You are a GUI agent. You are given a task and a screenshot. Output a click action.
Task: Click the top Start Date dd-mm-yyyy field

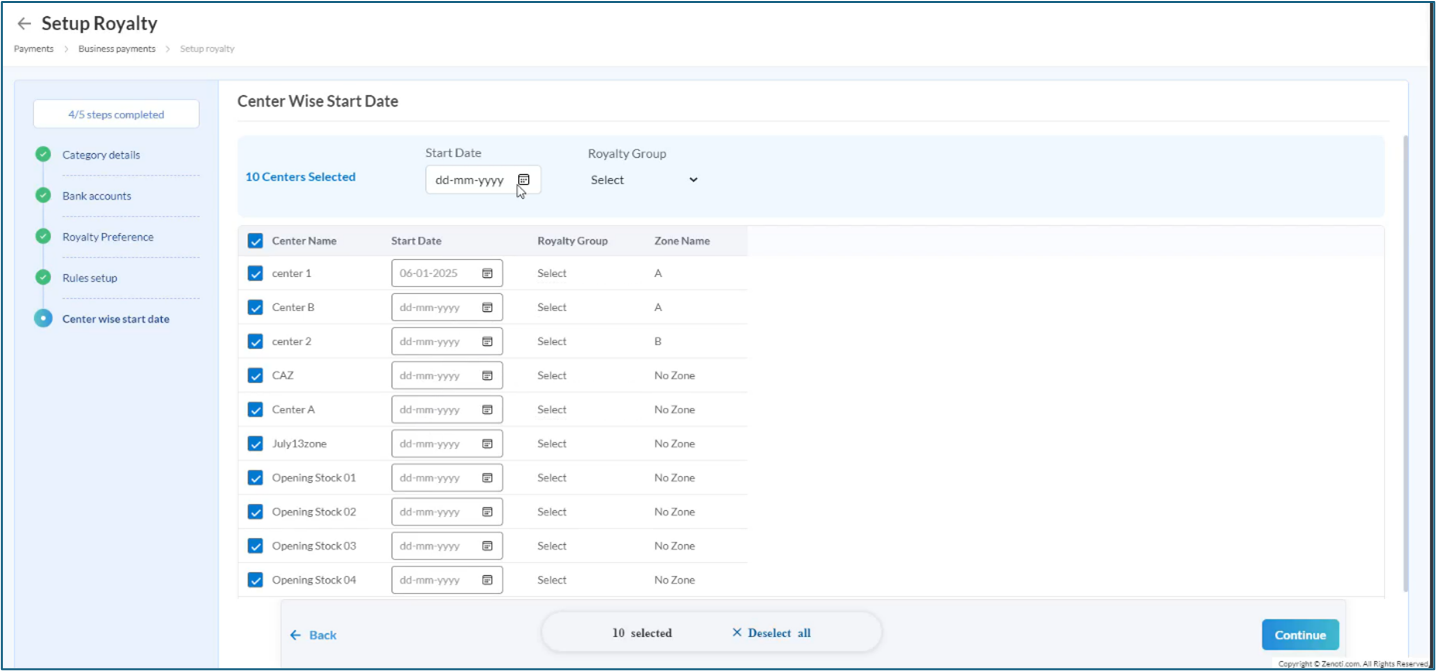pos(483,180)
